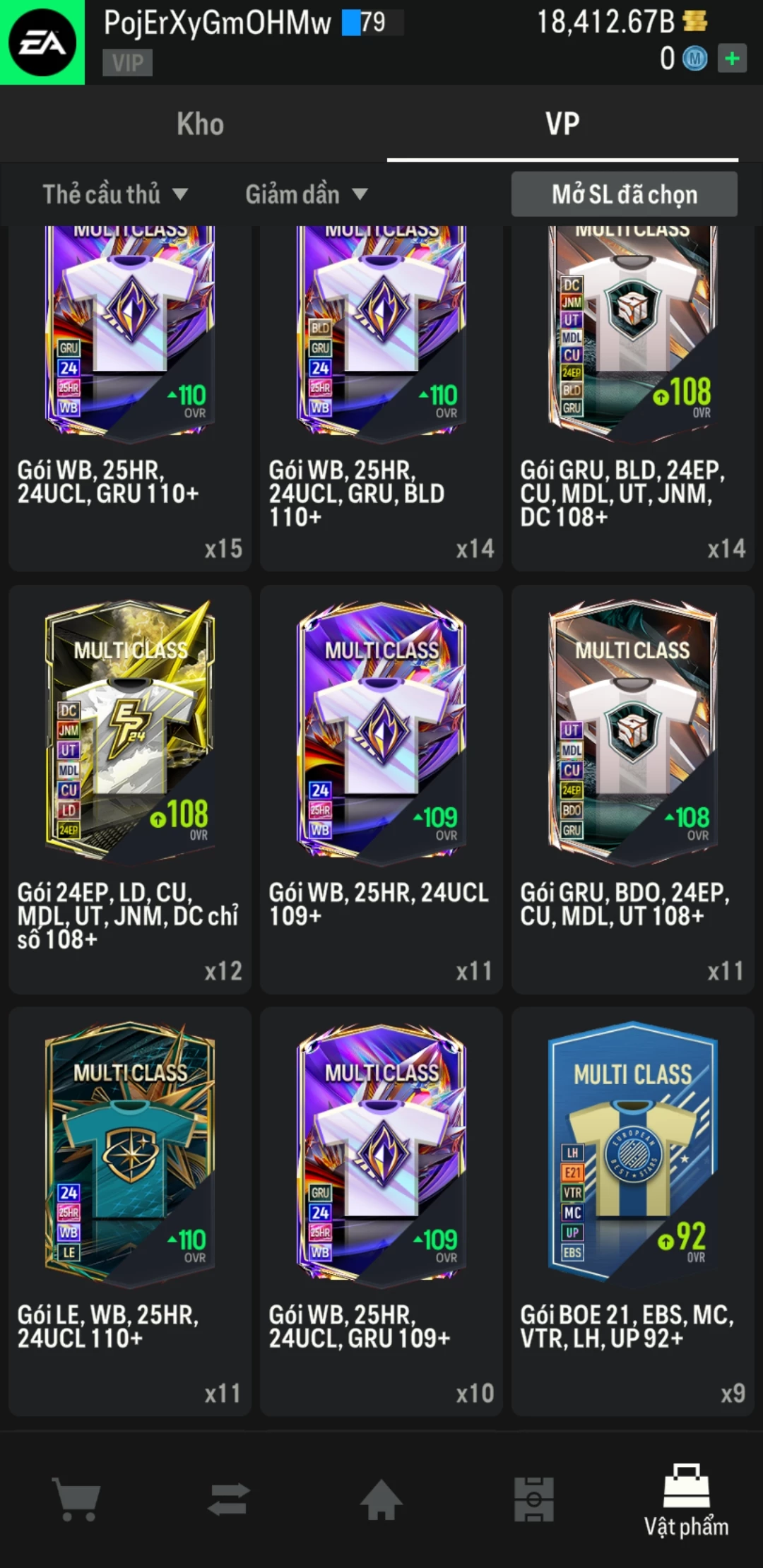Tap the blue M points icon

pos(694,59)
